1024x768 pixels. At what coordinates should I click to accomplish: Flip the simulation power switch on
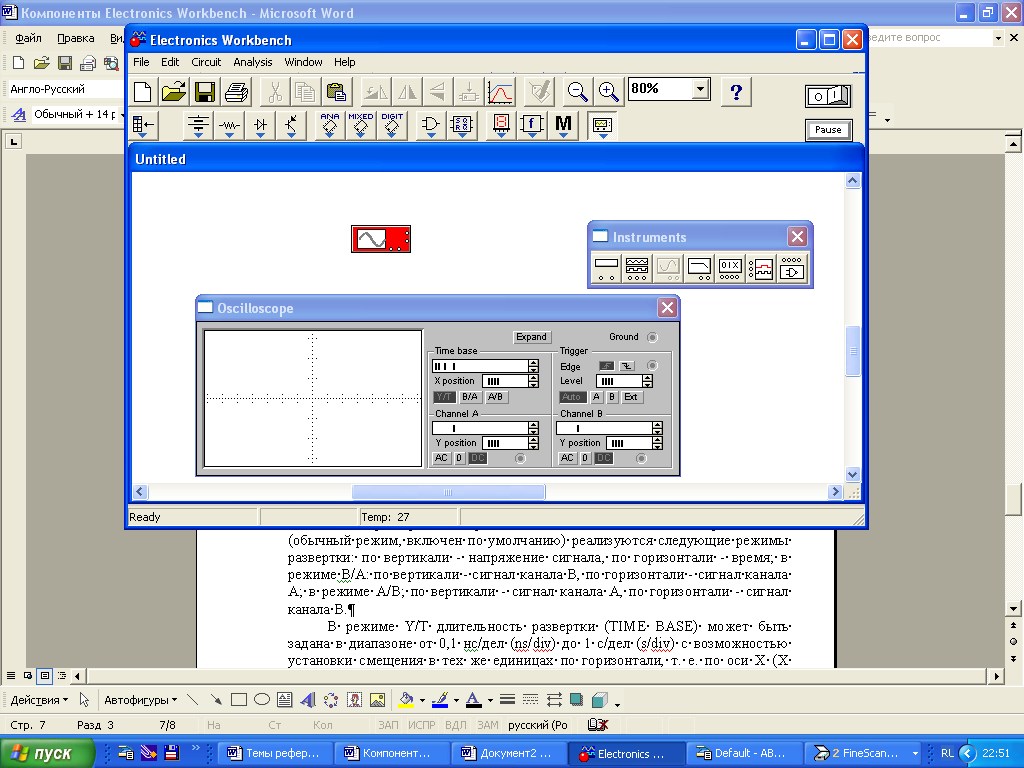(828, 96)
